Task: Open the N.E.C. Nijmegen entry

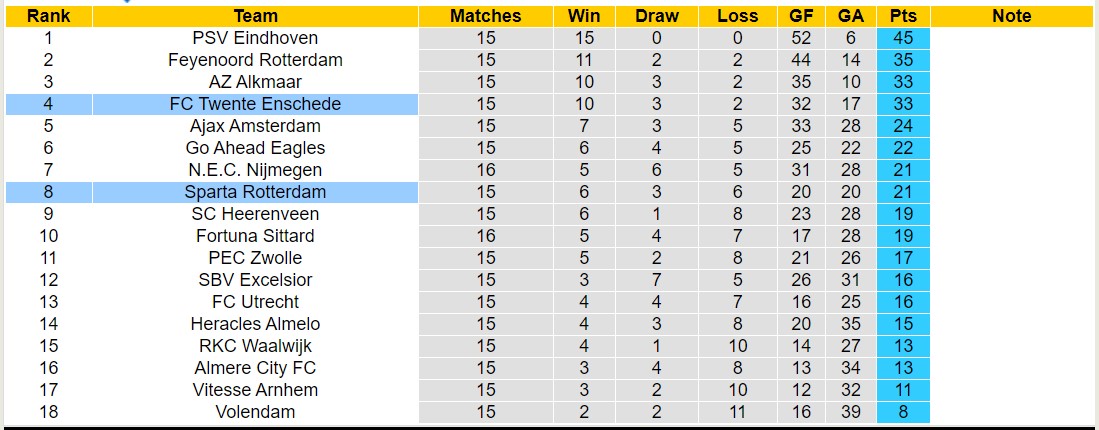Action: pyautogui.click(x=255, y=170)
